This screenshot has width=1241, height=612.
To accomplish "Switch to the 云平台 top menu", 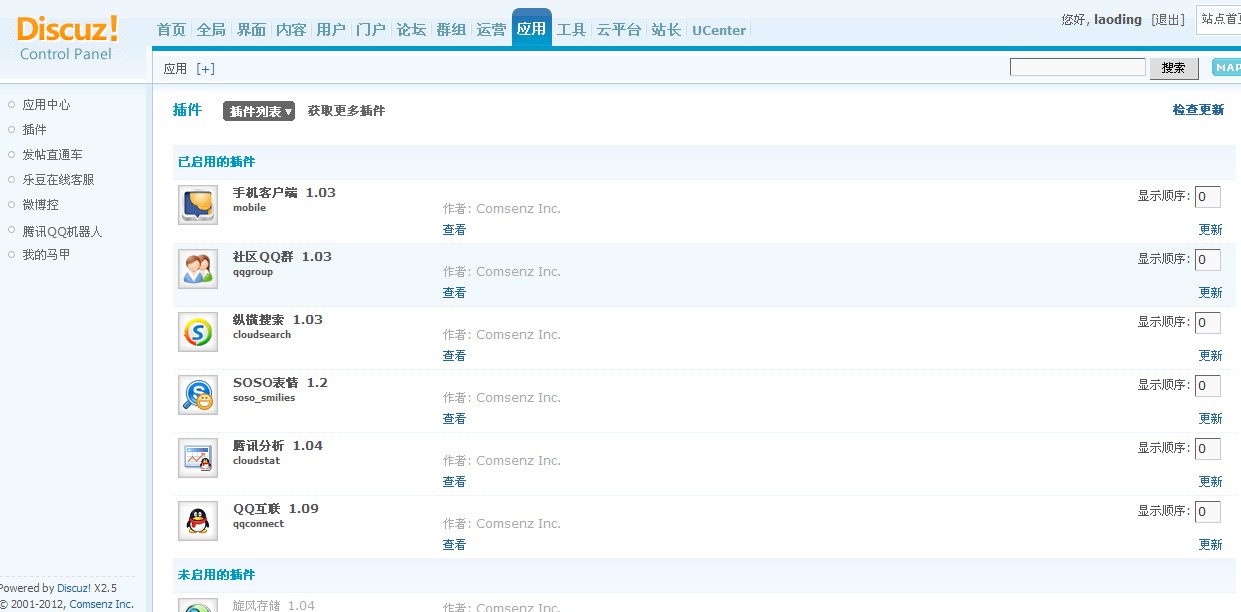I will click(619, 30).
